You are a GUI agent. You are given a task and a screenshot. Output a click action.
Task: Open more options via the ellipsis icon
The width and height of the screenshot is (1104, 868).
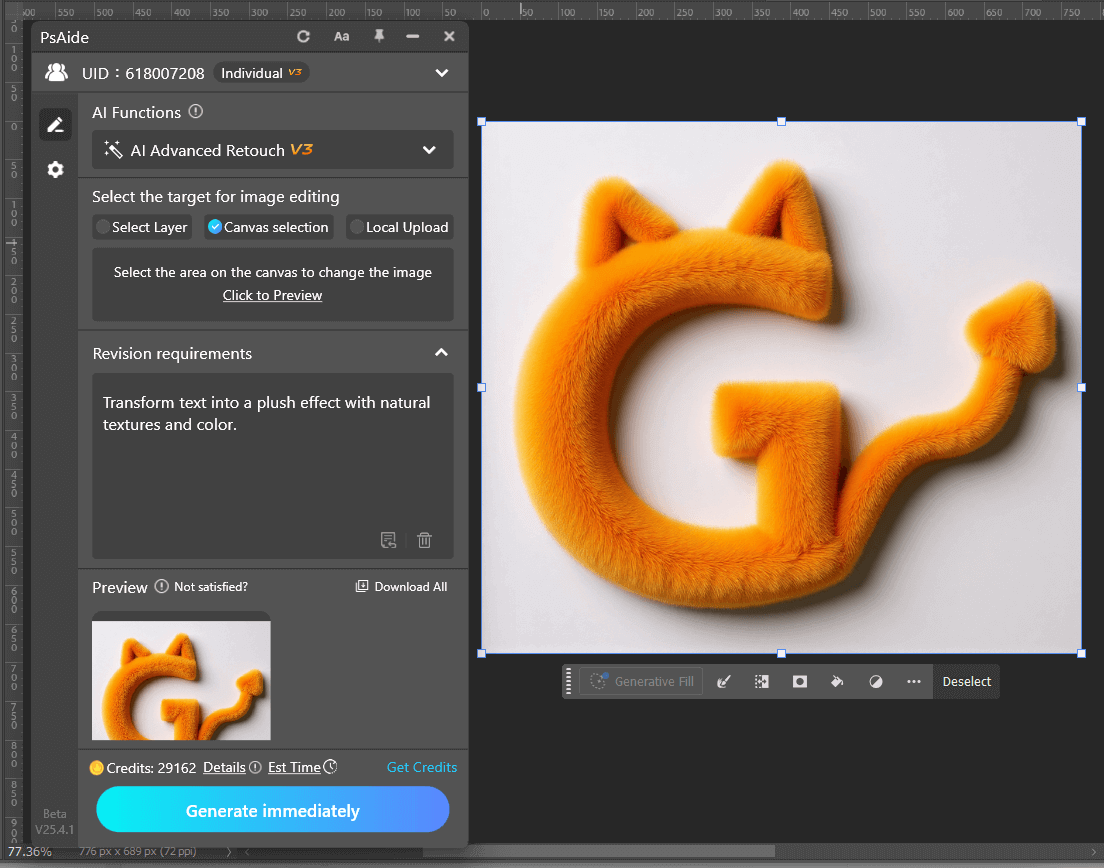coord(913,681)
